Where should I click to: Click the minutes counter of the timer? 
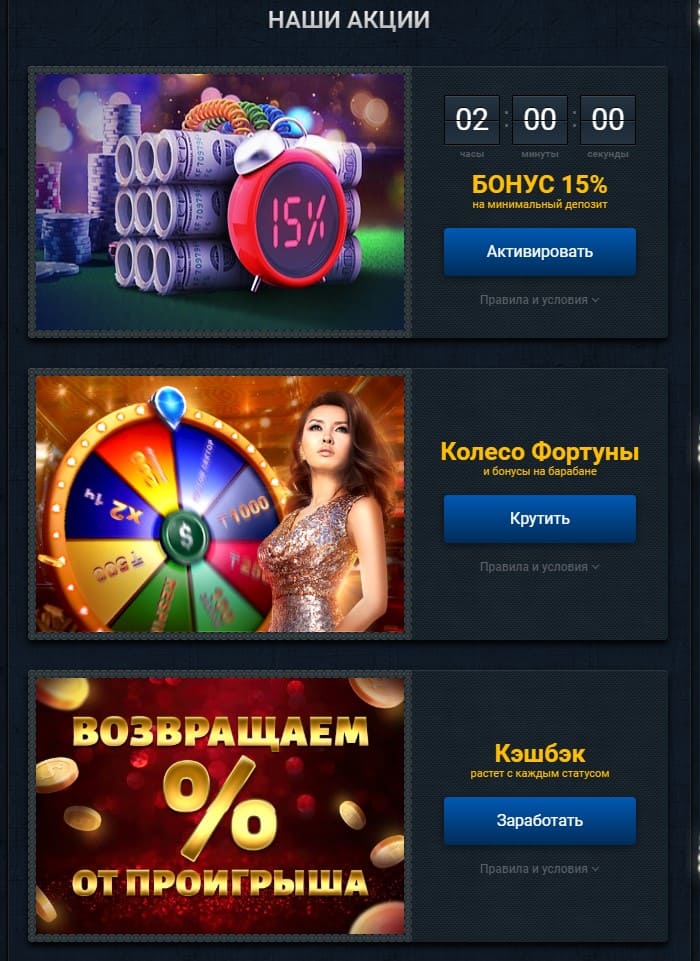click(540, 120)
